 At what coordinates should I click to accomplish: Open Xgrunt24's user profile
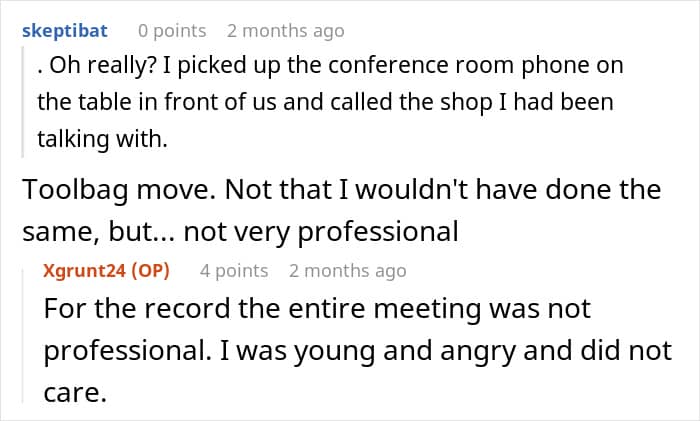click(x=88, y=270)
